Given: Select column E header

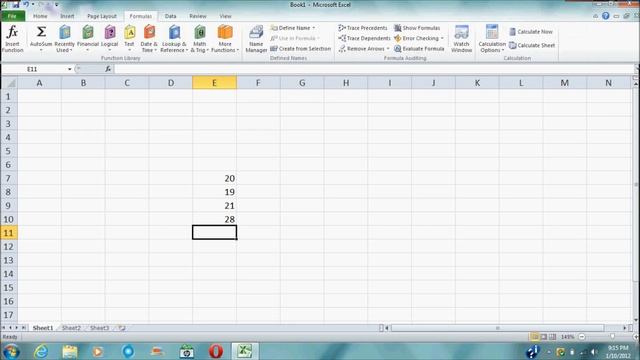Looking at the screenshot, I should coord(214,83).
